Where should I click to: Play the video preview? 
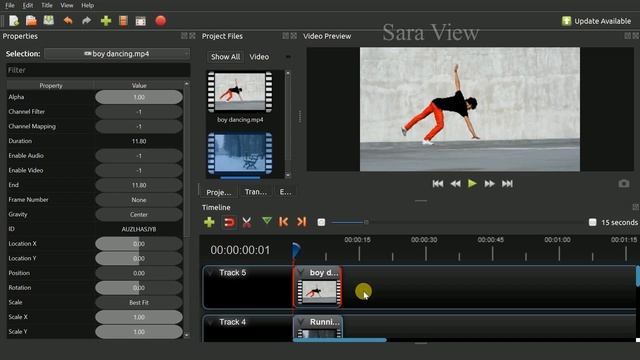pyautogui.click(x=472, y=184)
